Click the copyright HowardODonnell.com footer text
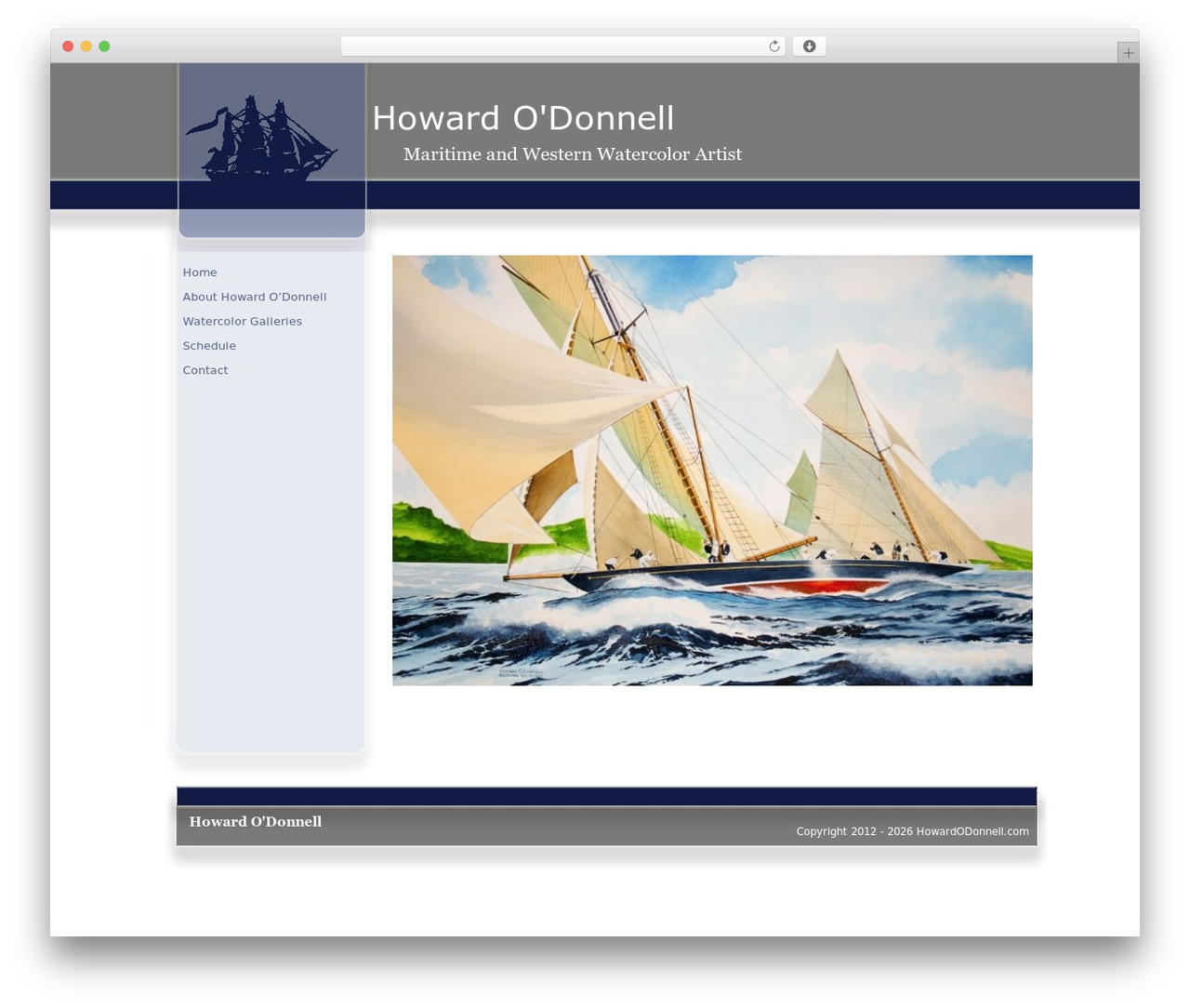Viewport: 1190px width, 1008px height. pos(912,831)
